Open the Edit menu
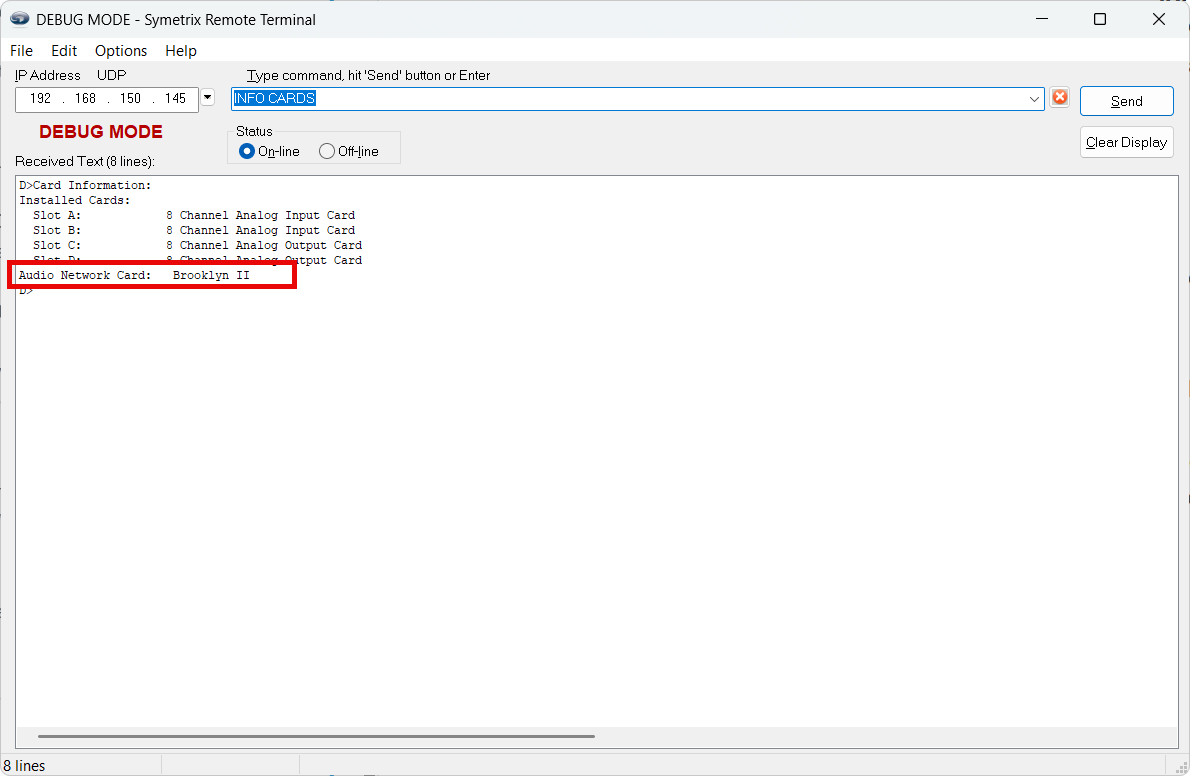1190x776 pixels. (x=64, y=51)
